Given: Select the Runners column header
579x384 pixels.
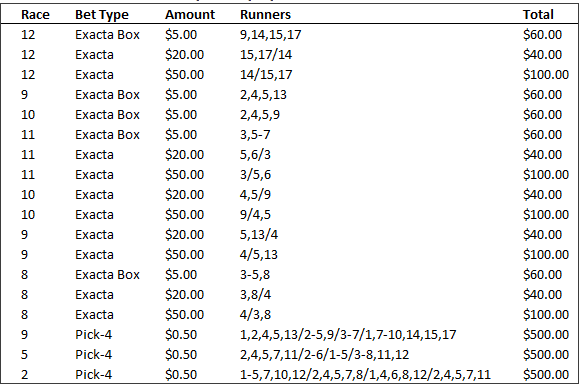Looking at the screenshot, I should [x=265, y=14].
